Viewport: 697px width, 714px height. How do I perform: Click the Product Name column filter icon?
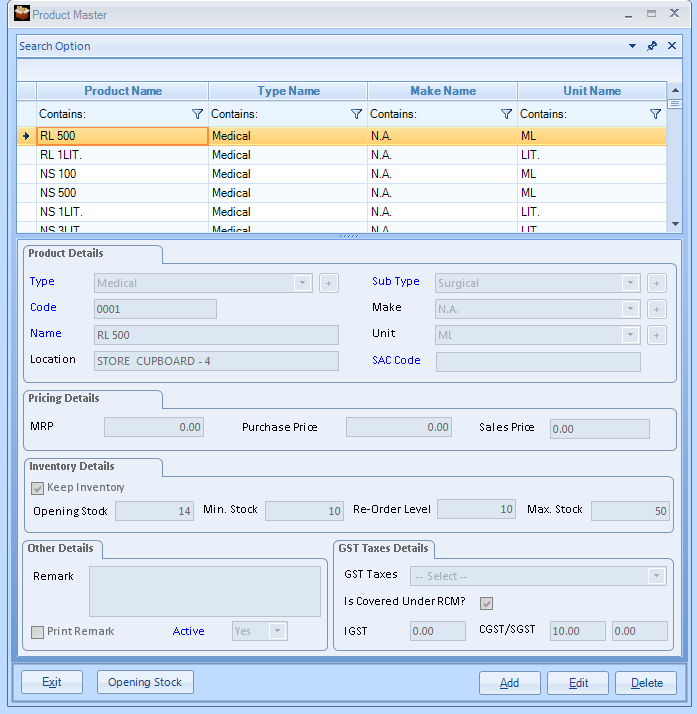coord(197,115)
